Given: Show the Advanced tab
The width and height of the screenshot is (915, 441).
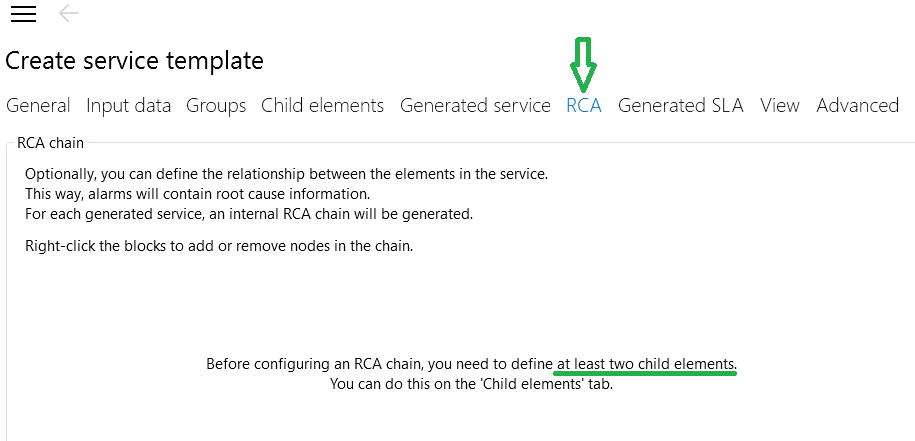Looking at the screenshot, I should point(857,105).
